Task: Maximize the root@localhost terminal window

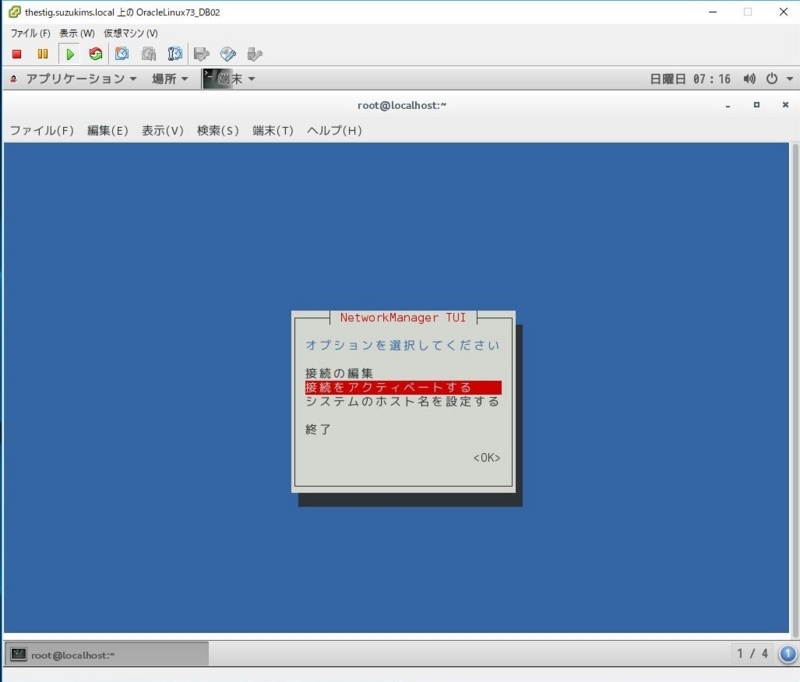Action: click(757, 105)
